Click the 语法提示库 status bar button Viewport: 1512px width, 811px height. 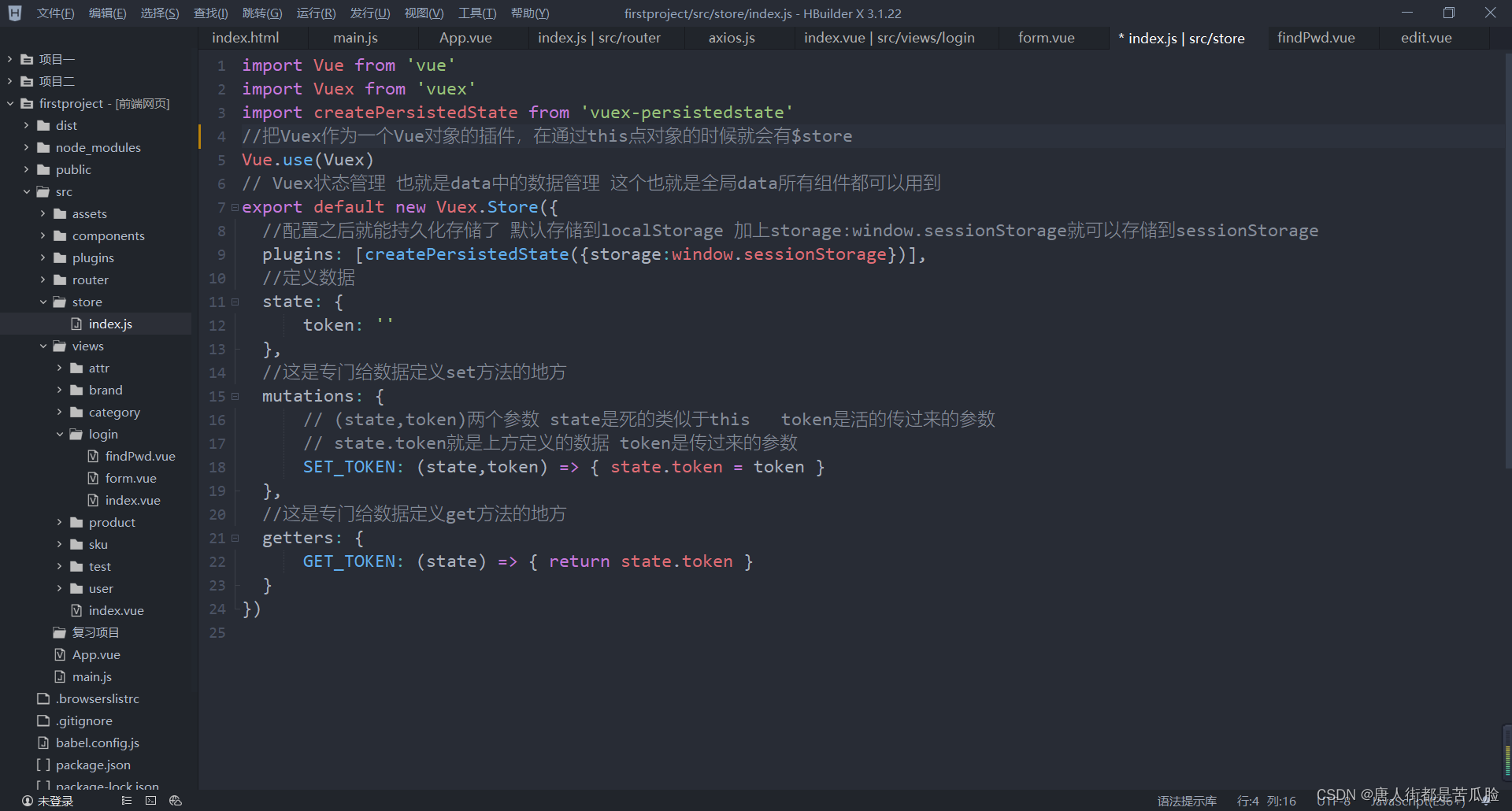(x=1187, y=801)
